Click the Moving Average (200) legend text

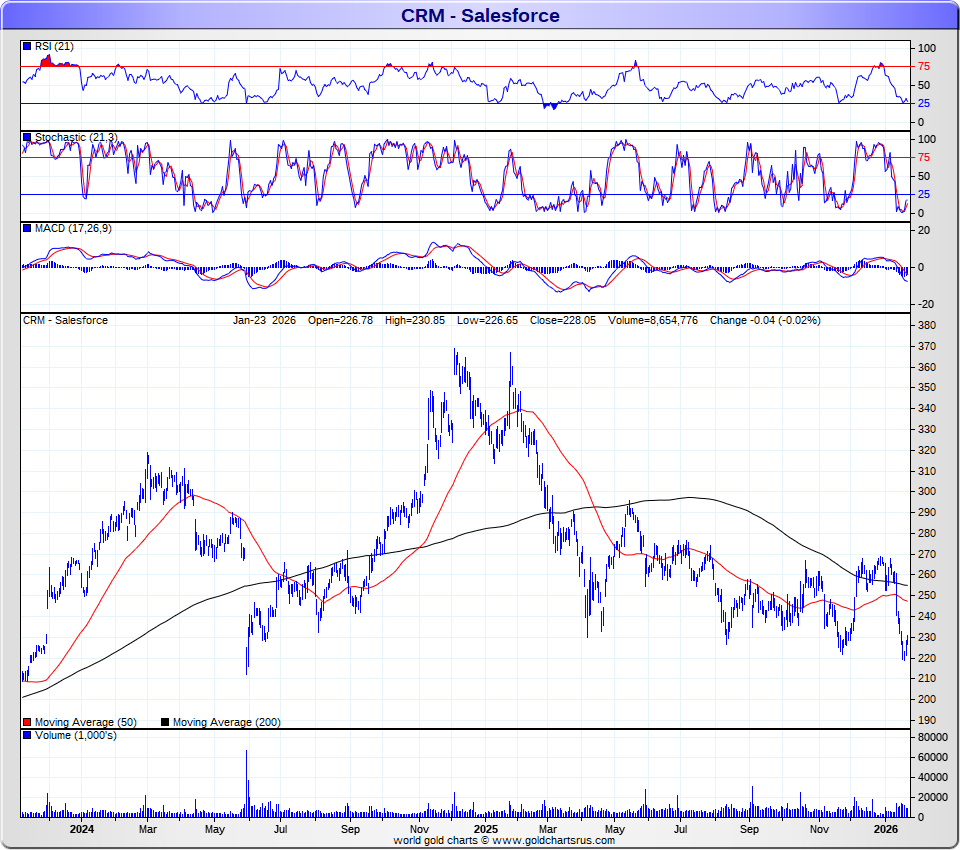point(227,722)
